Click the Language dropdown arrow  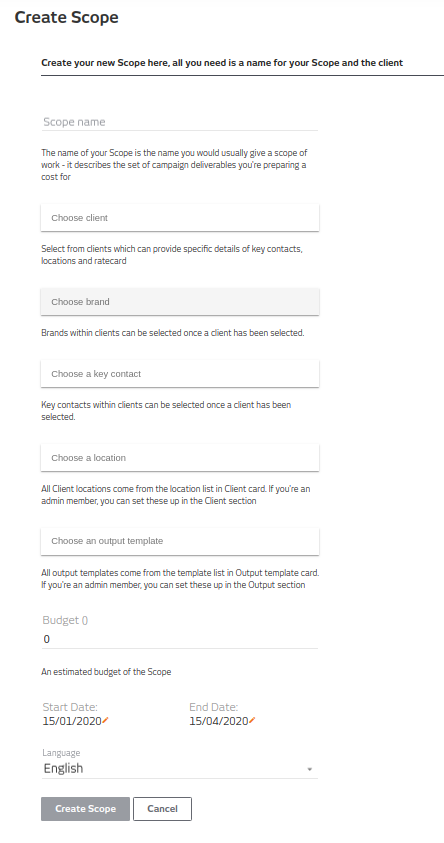point(310,769)
